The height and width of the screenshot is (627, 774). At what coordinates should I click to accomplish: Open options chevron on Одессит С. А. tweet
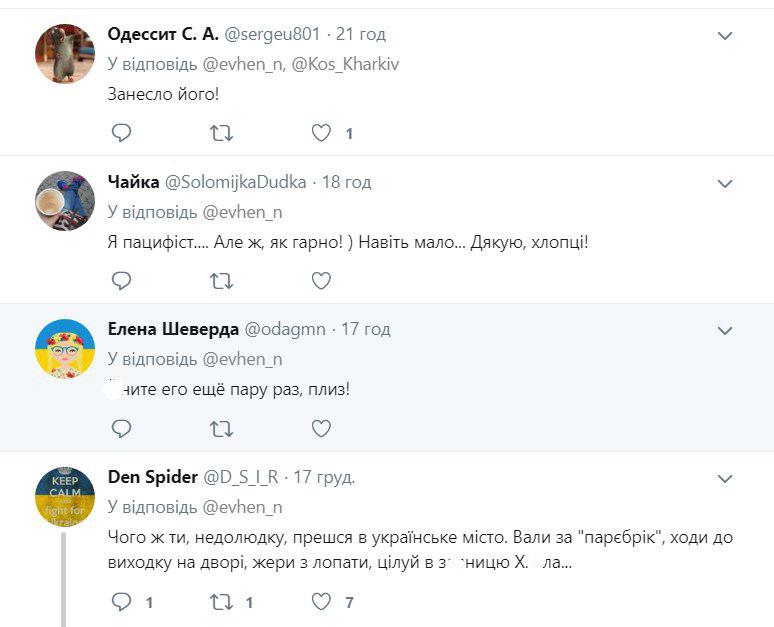pos(726,36)
